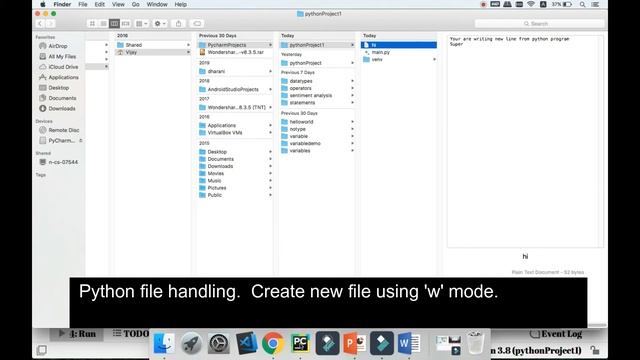Select Applications in the sidebar Favorites
The image size is (640, 360).
[x=63, y=77]
